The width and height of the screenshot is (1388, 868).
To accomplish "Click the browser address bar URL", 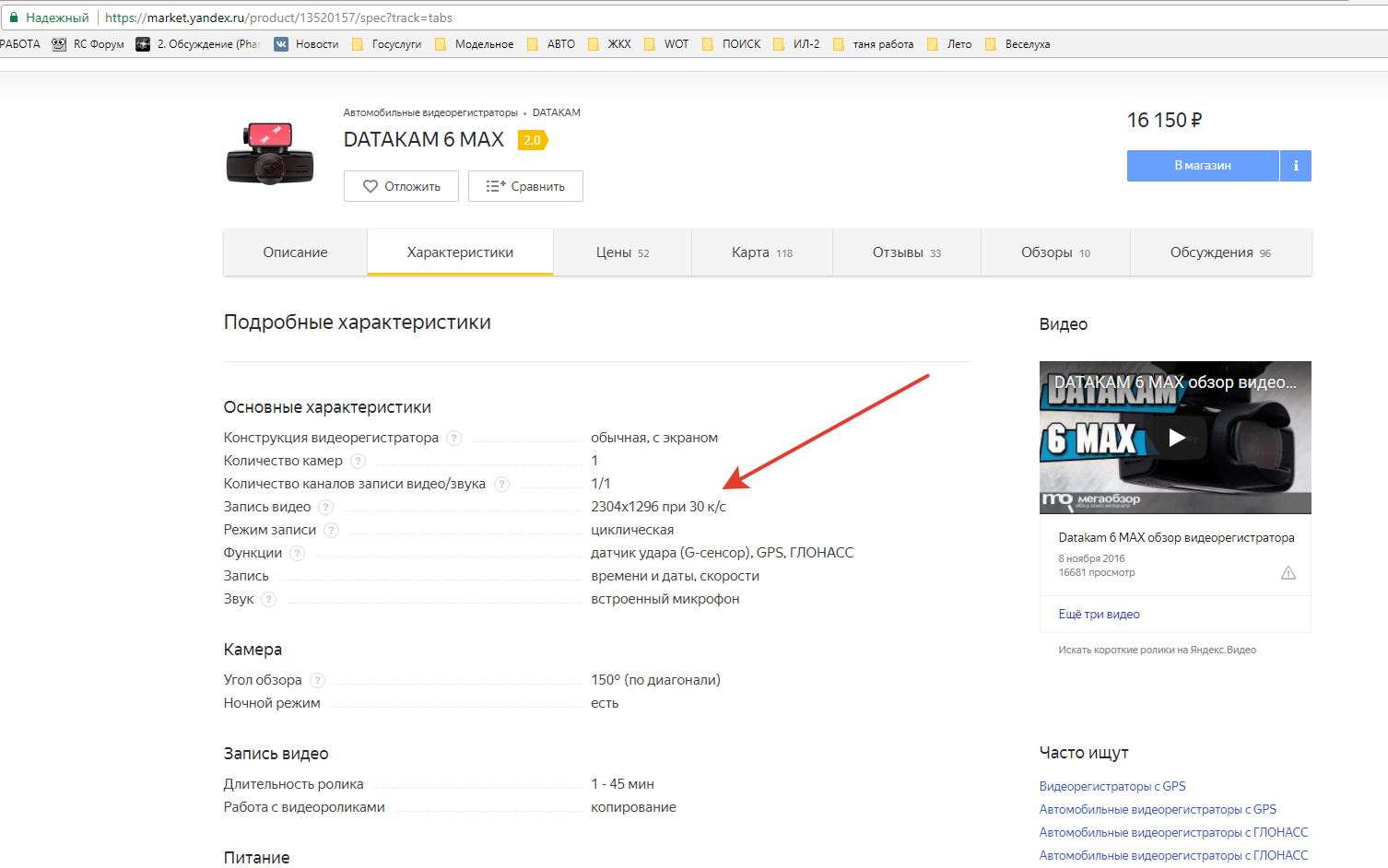I will (x=278, y=18).
